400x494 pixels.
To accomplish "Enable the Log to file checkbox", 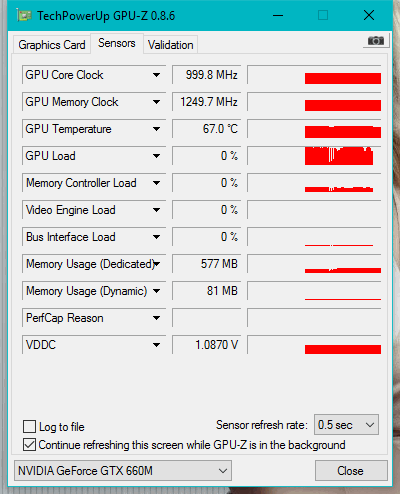I will point(29,426).
